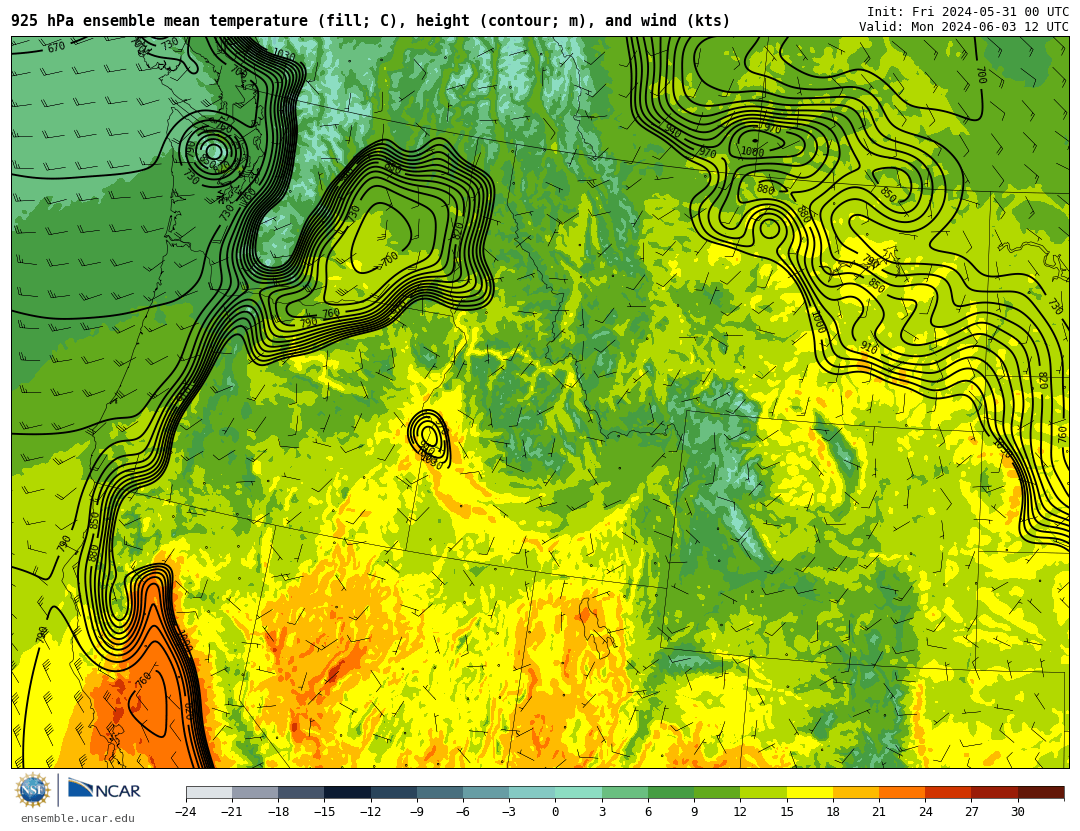Viewport: 1080px width, 831px height.
Task: Pick the colorbar swatch between -24 and -21
Action: click(x=209, y=792)
